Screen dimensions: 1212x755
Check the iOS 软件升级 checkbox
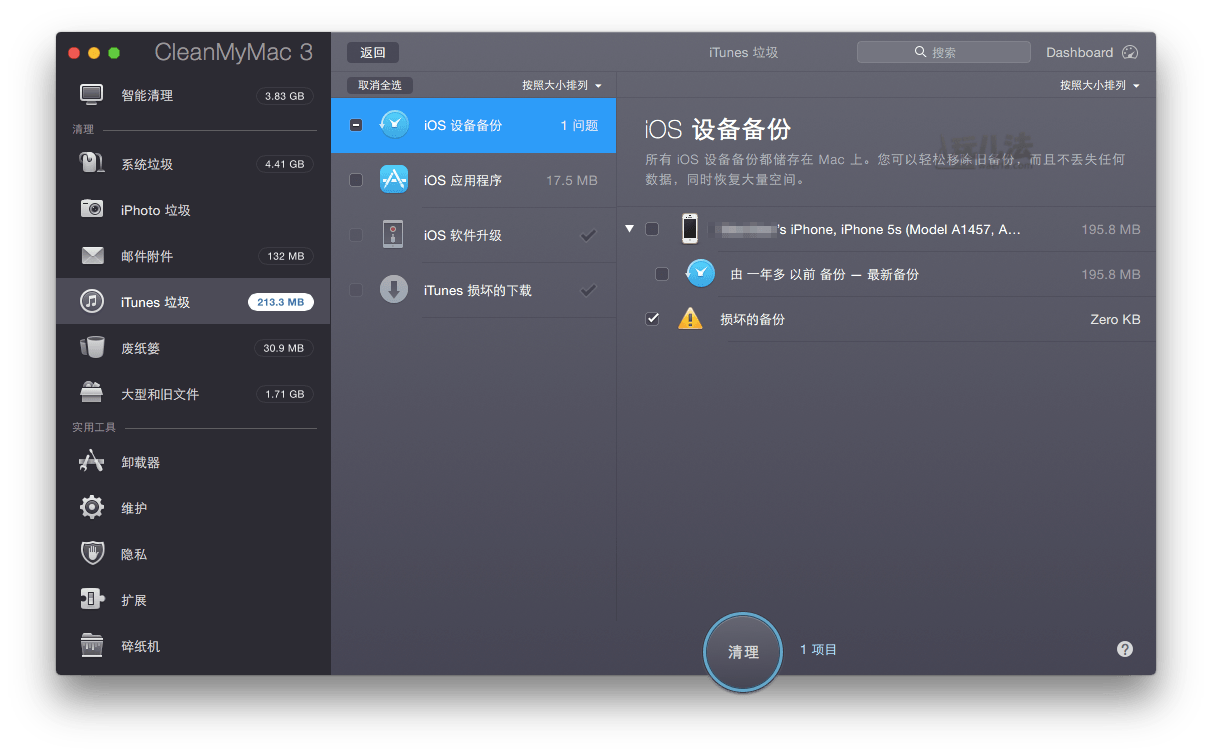356,235
